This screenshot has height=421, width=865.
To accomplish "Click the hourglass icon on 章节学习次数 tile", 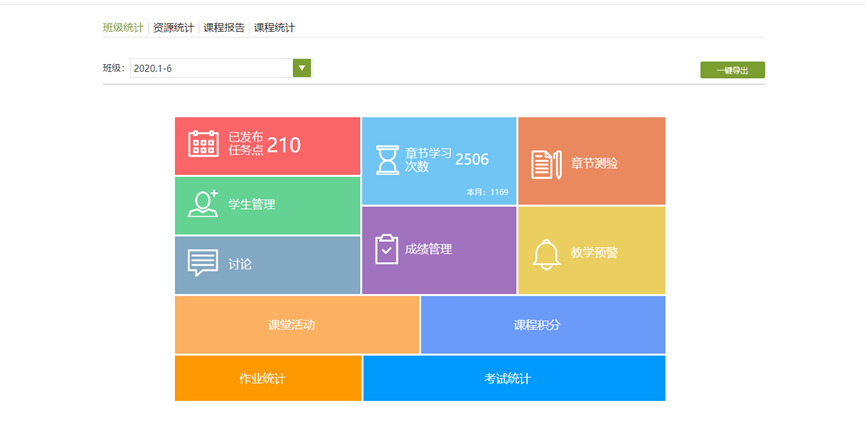I will (386, 160).
